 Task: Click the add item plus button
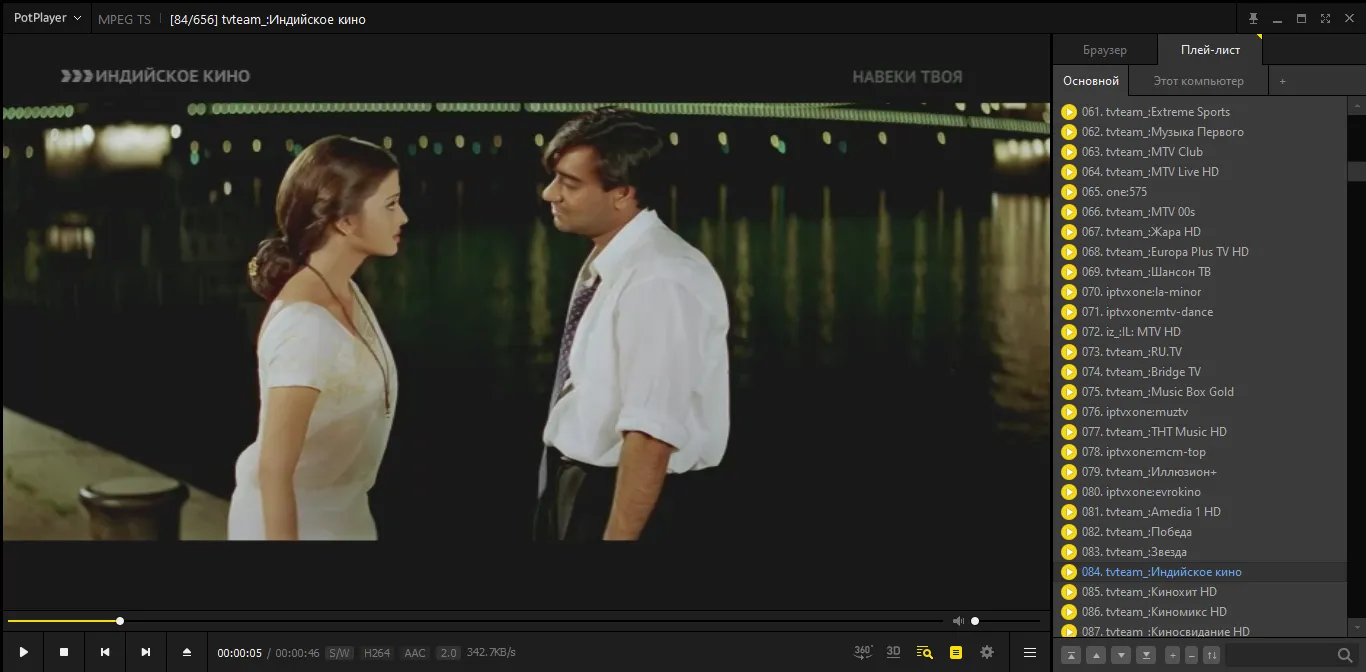pos(1172,655)
